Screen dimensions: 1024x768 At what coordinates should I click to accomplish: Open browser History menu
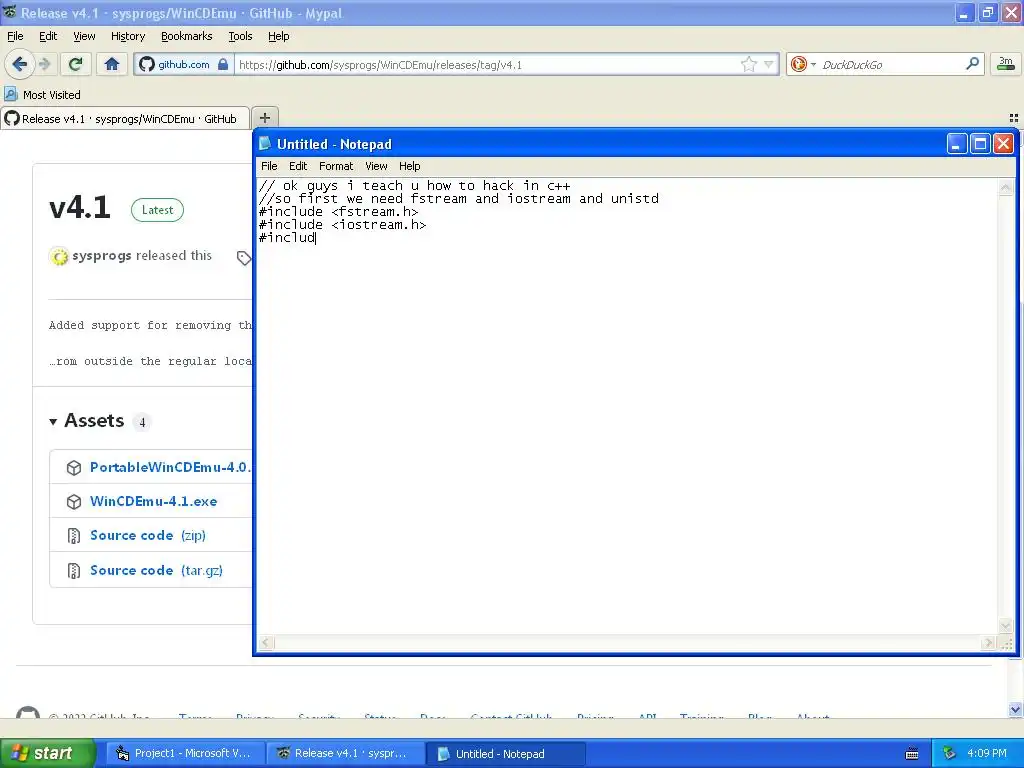[x=127, y=36]
